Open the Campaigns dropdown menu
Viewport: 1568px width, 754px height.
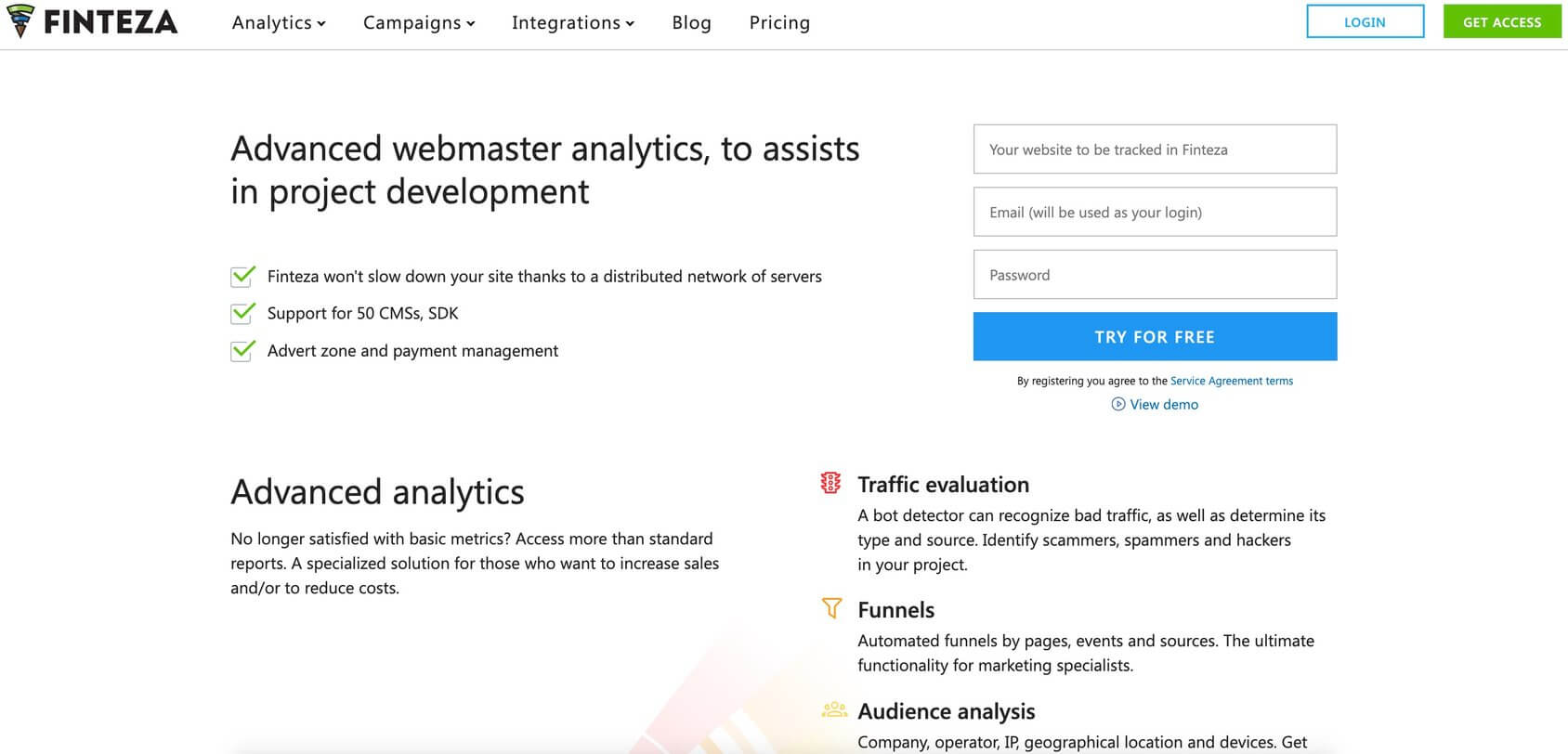[x=419, y=22]
